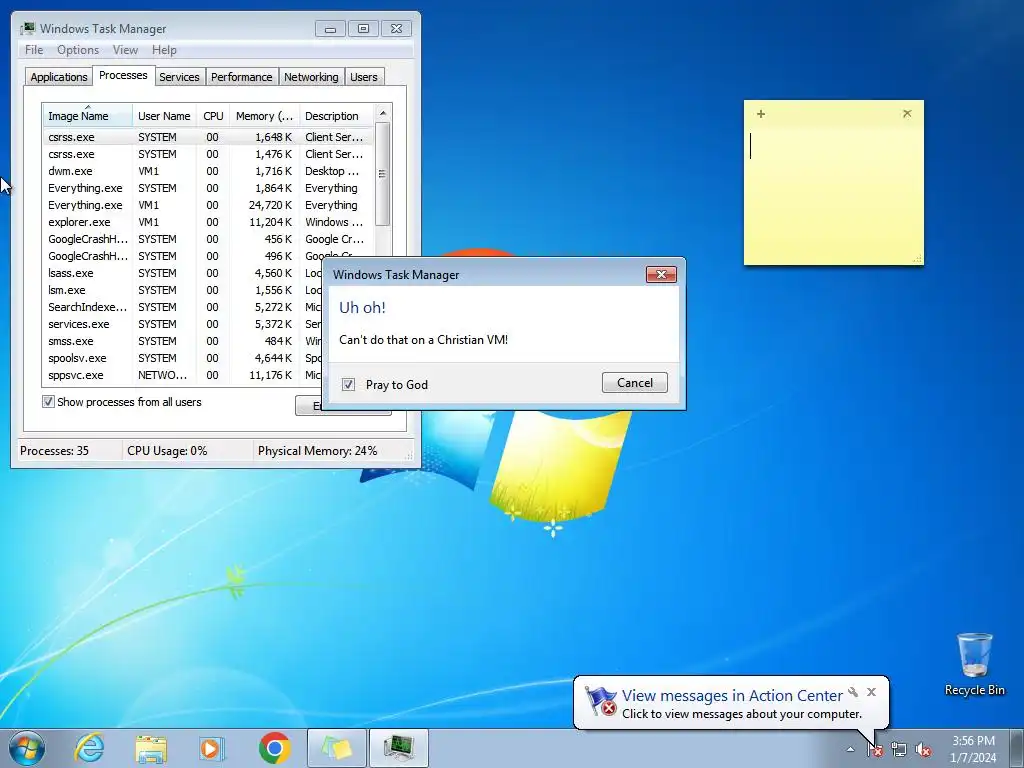
Task: Sort by the User Name column
Action: point(164,116)
